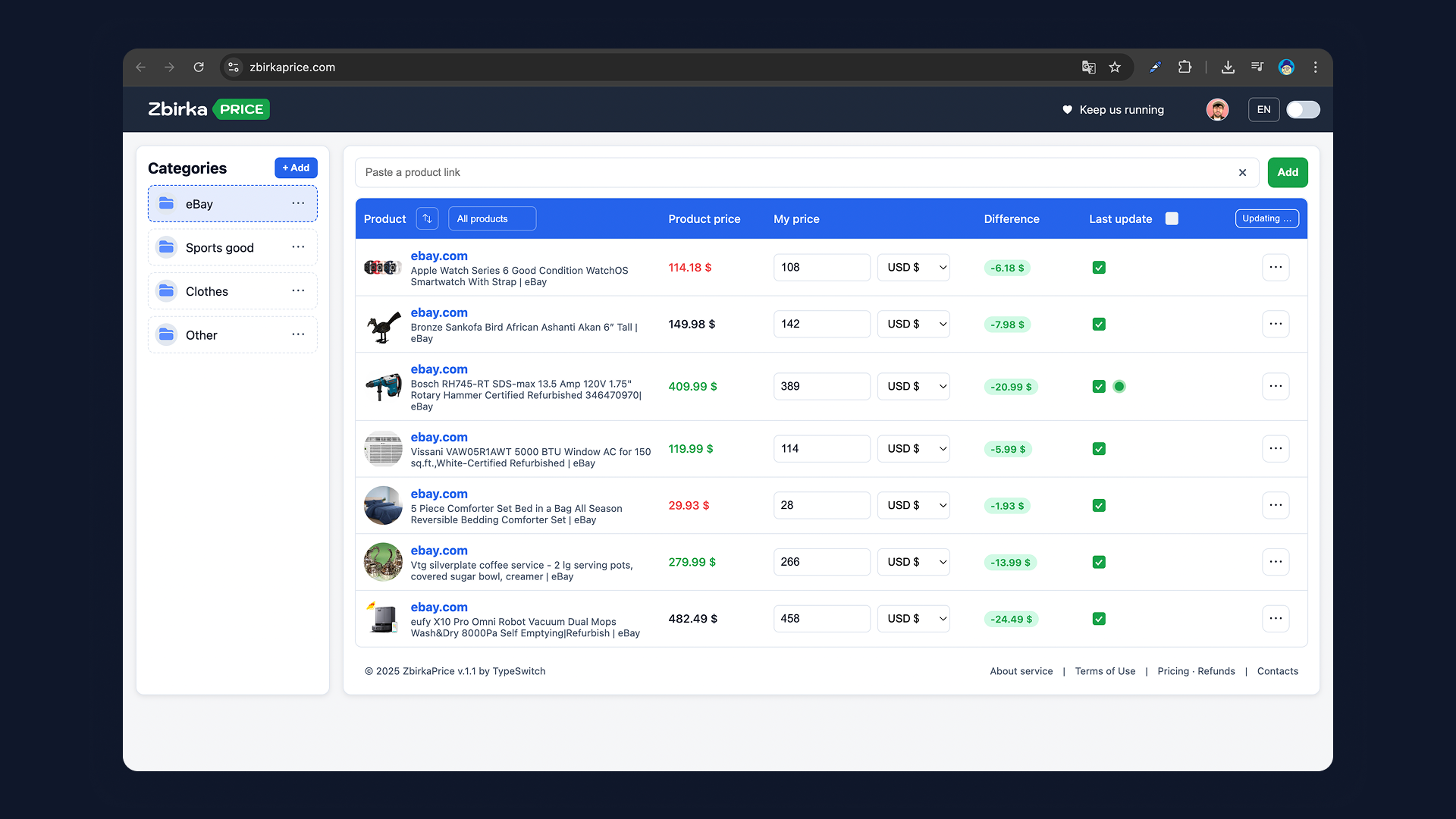Image resolution: width=1456 pixels, height=819 pixels.
Task: Click the browser back arrow
Action: [x=141, y=67]
